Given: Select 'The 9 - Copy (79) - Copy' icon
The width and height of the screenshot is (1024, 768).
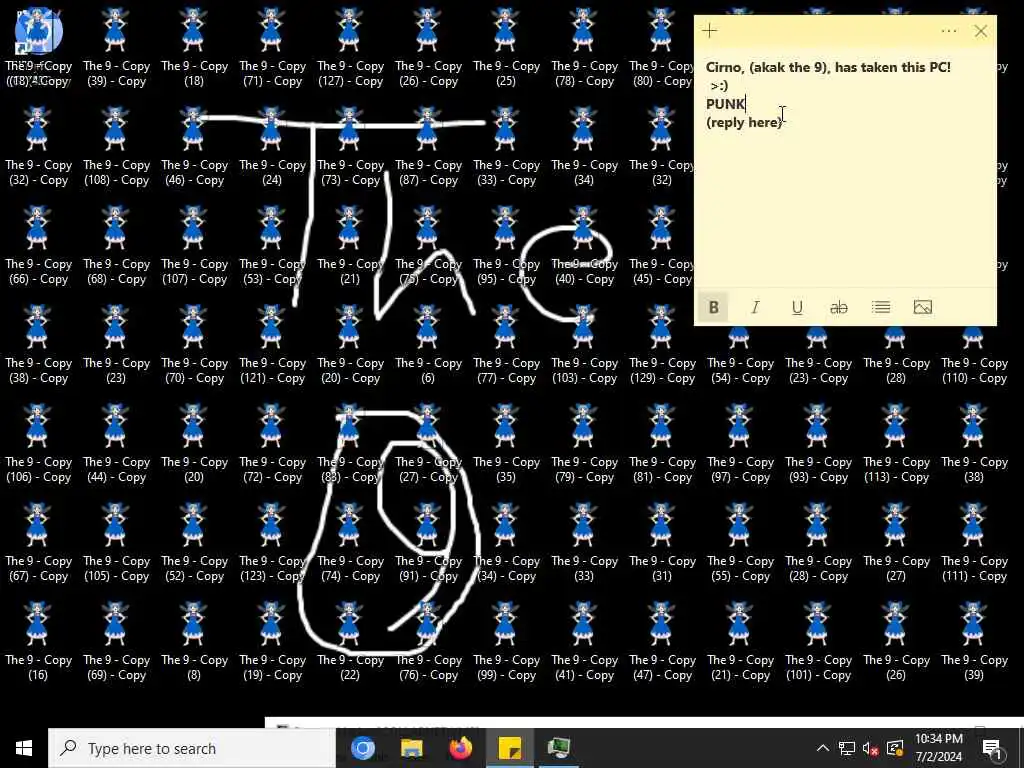Looking at the screenshot, I should (584, 443).
